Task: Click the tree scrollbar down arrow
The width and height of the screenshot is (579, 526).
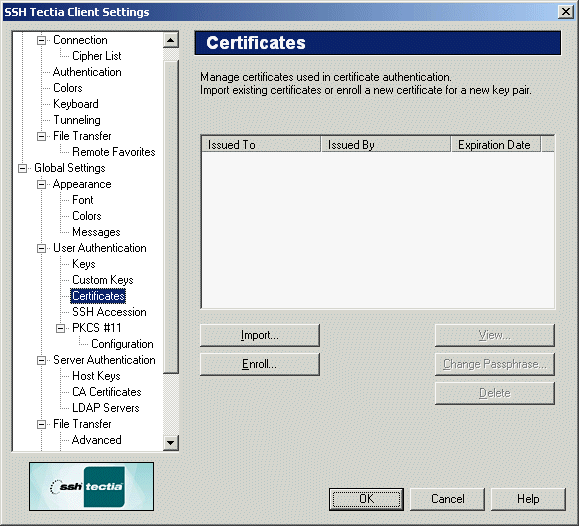Action: coord(171,443)
